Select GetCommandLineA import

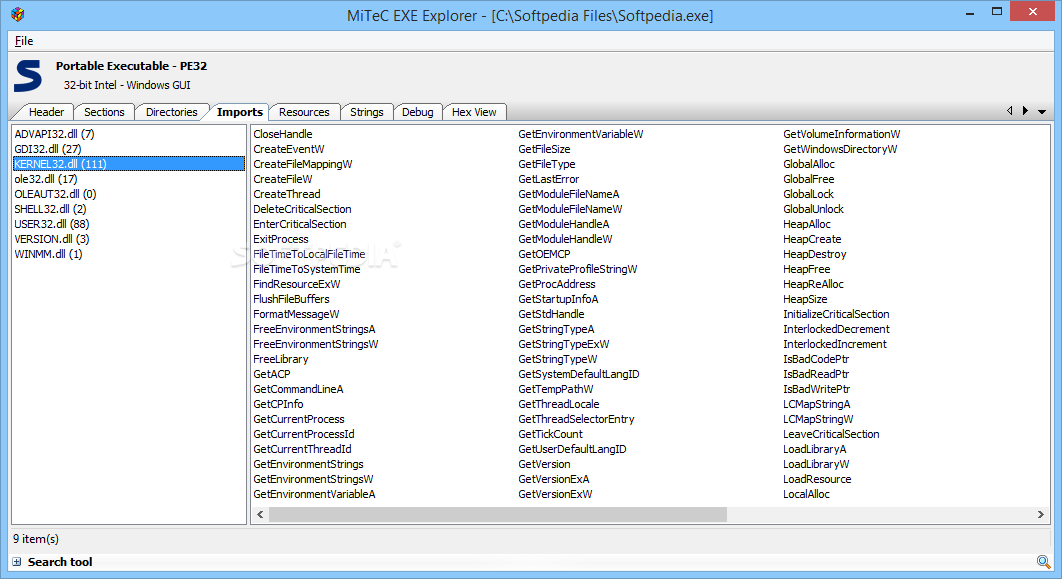pos(299,389)
